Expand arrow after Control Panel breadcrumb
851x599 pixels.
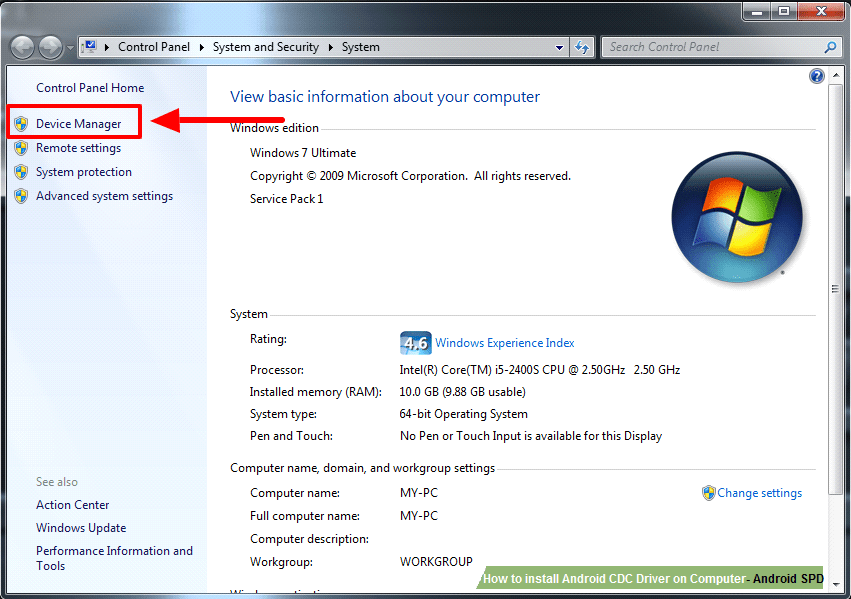[201, 47]
